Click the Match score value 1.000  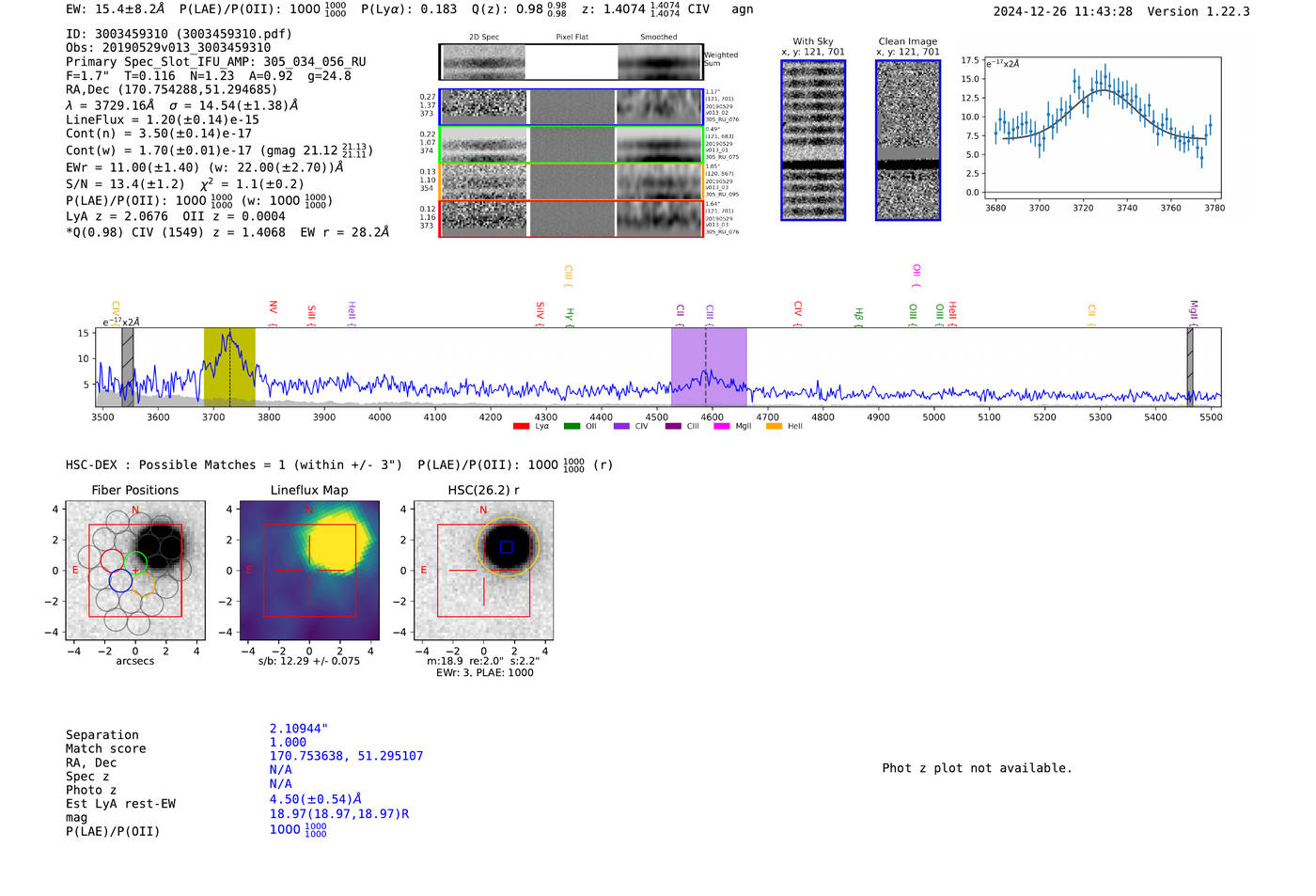coord(288,742)
